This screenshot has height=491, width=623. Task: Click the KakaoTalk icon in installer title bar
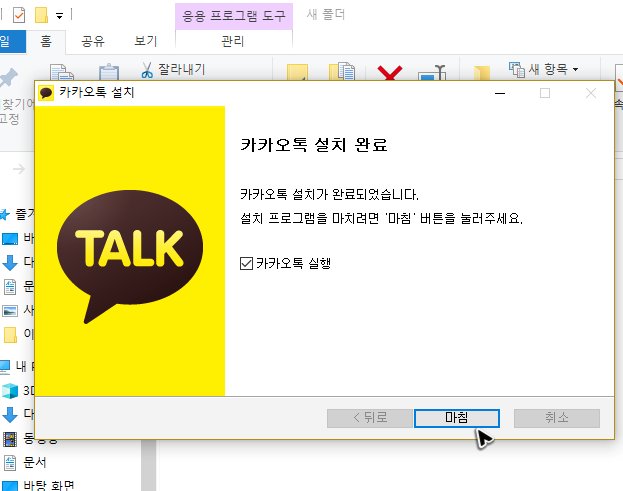pos(46,93)
